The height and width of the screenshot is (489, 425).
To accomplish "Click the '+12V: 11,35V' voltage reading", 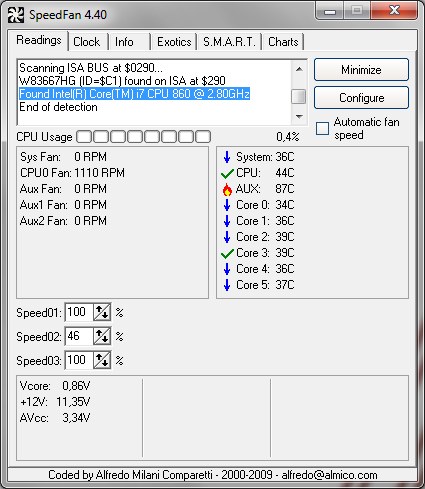I will coord(55,402).
